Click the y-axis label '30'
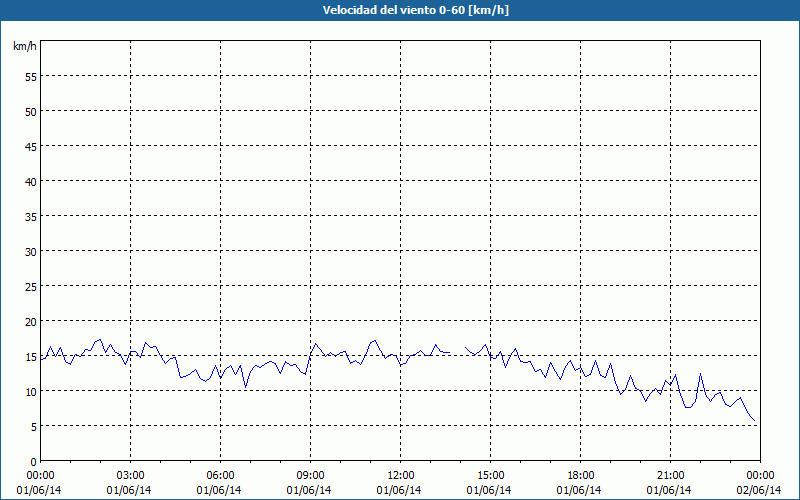The height and width of the screenshot is (500, 800). tap(31, 252)
